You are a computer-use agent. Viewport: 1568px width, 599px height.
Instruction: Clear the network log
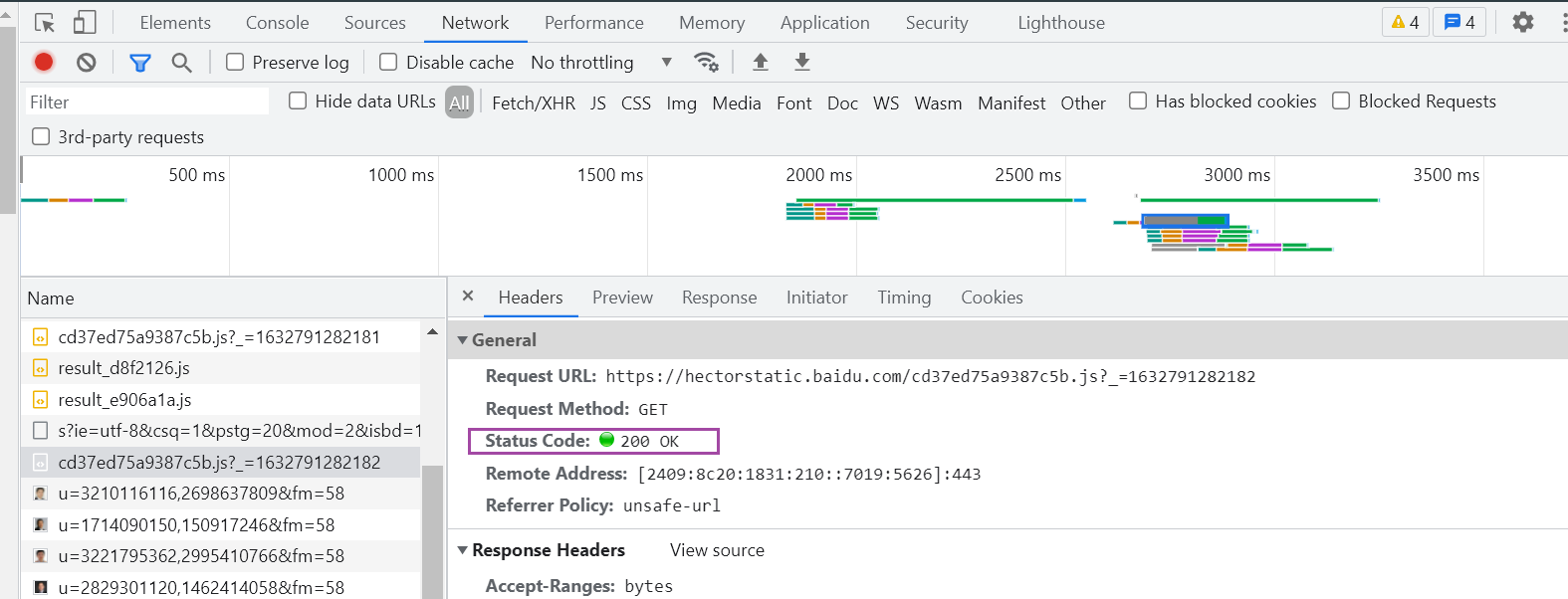87,62
